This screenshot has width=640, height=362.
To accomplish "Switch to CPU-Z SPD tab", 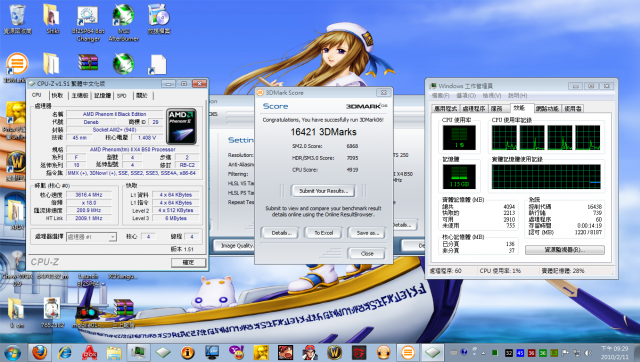I will 122,95.
